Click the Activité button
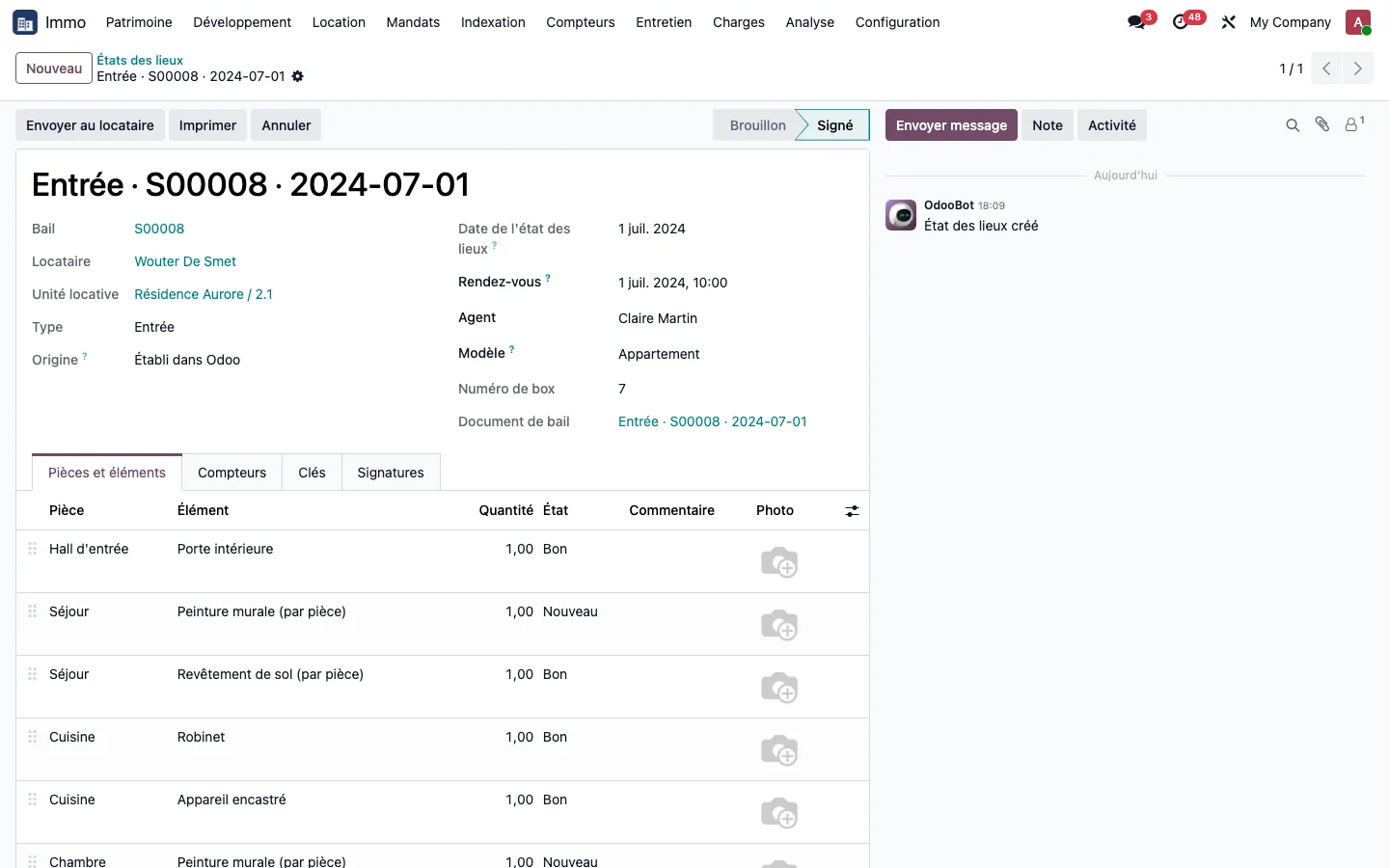This screenshot has width=1389, height=868. coord(1112,125)
